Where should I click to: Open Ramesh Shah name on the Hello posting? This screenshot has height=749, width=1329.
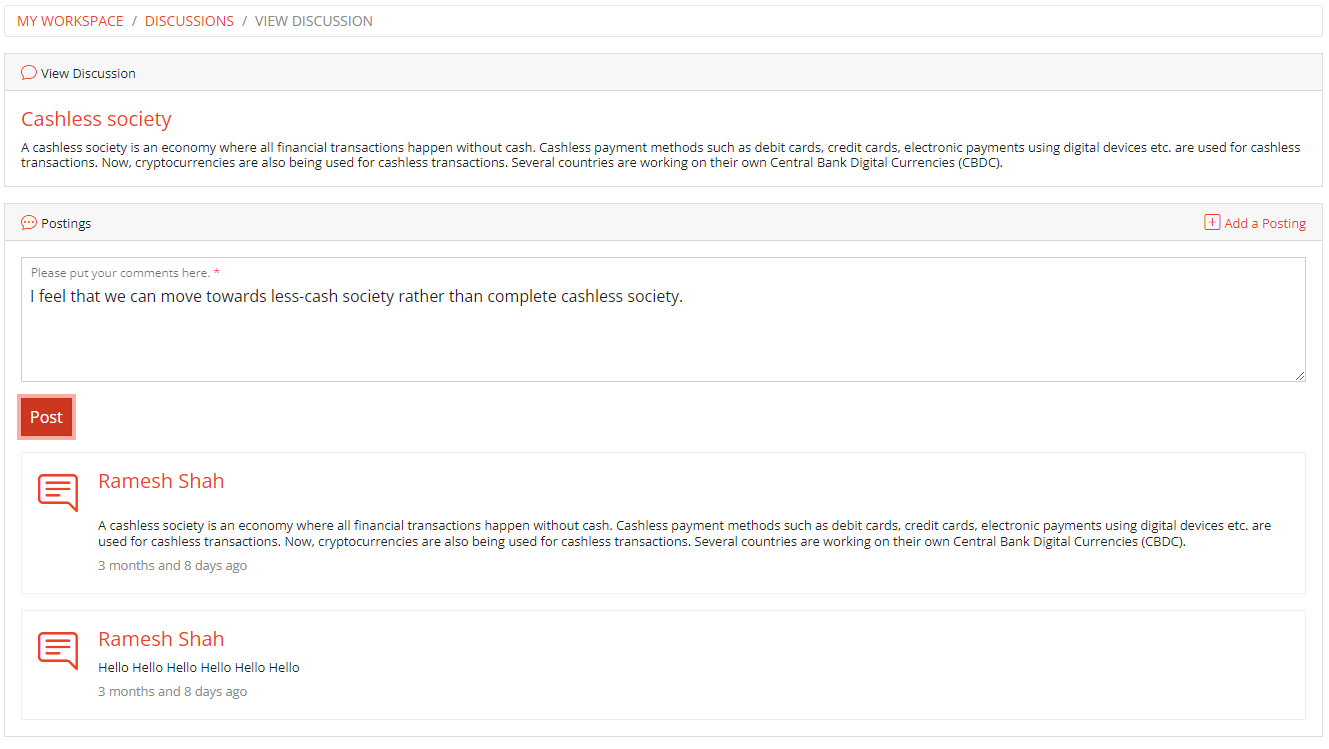(161, 639)
